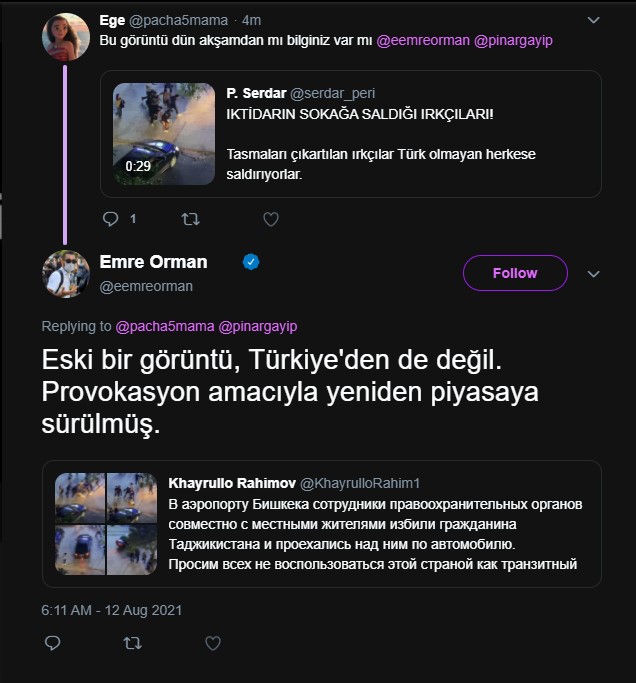Open the @eemreorman mention in Ege's tweet
This screenshot has height=683, width=636.
418,40
